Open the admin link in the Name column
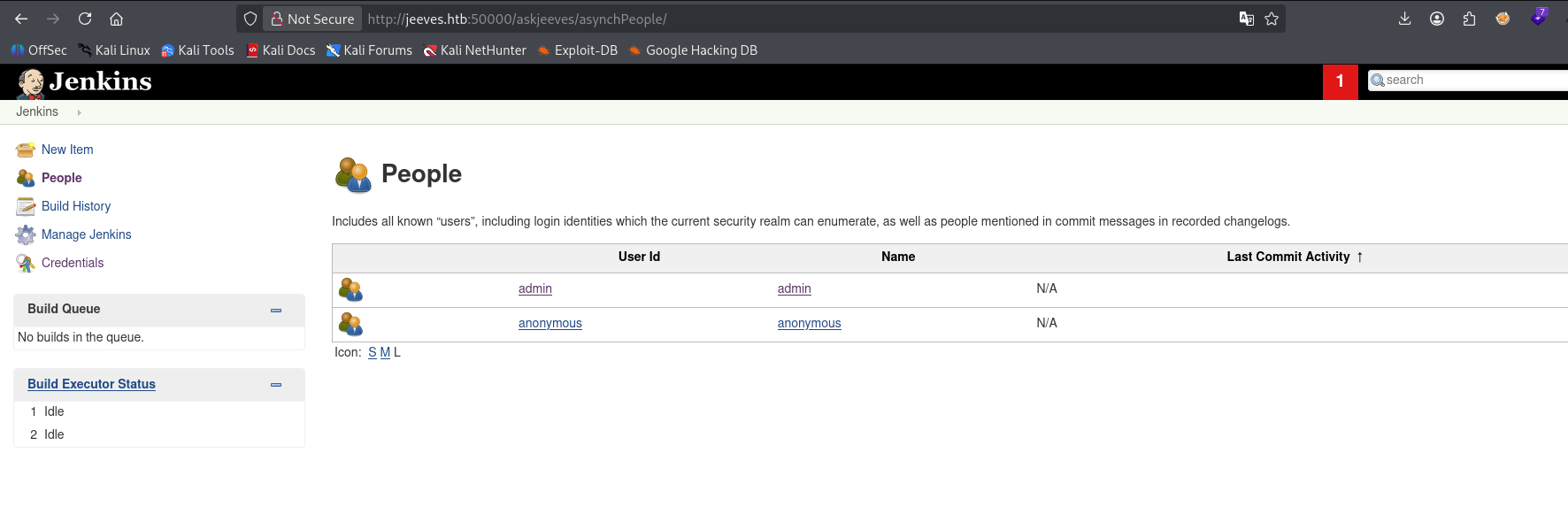 (795, 288)
